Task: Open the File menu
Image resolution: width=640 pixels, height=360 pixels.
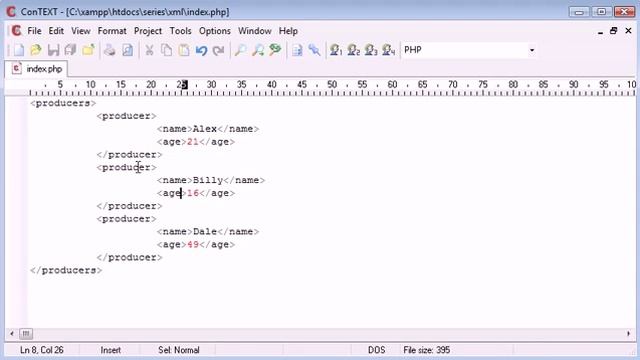Action: point(34,31)
